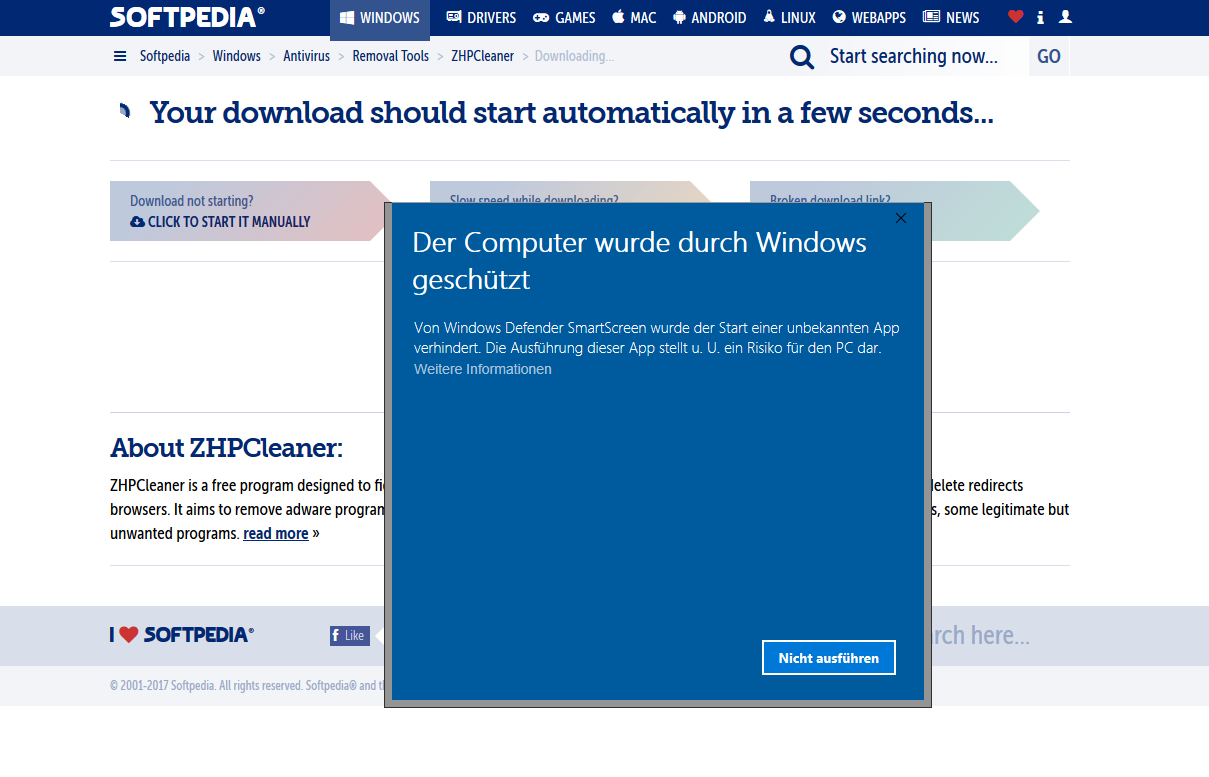Image resolution: width=1209 pixels, height=777 pixels.
Task: Open the user account icon
Action: click(1065, 17)
